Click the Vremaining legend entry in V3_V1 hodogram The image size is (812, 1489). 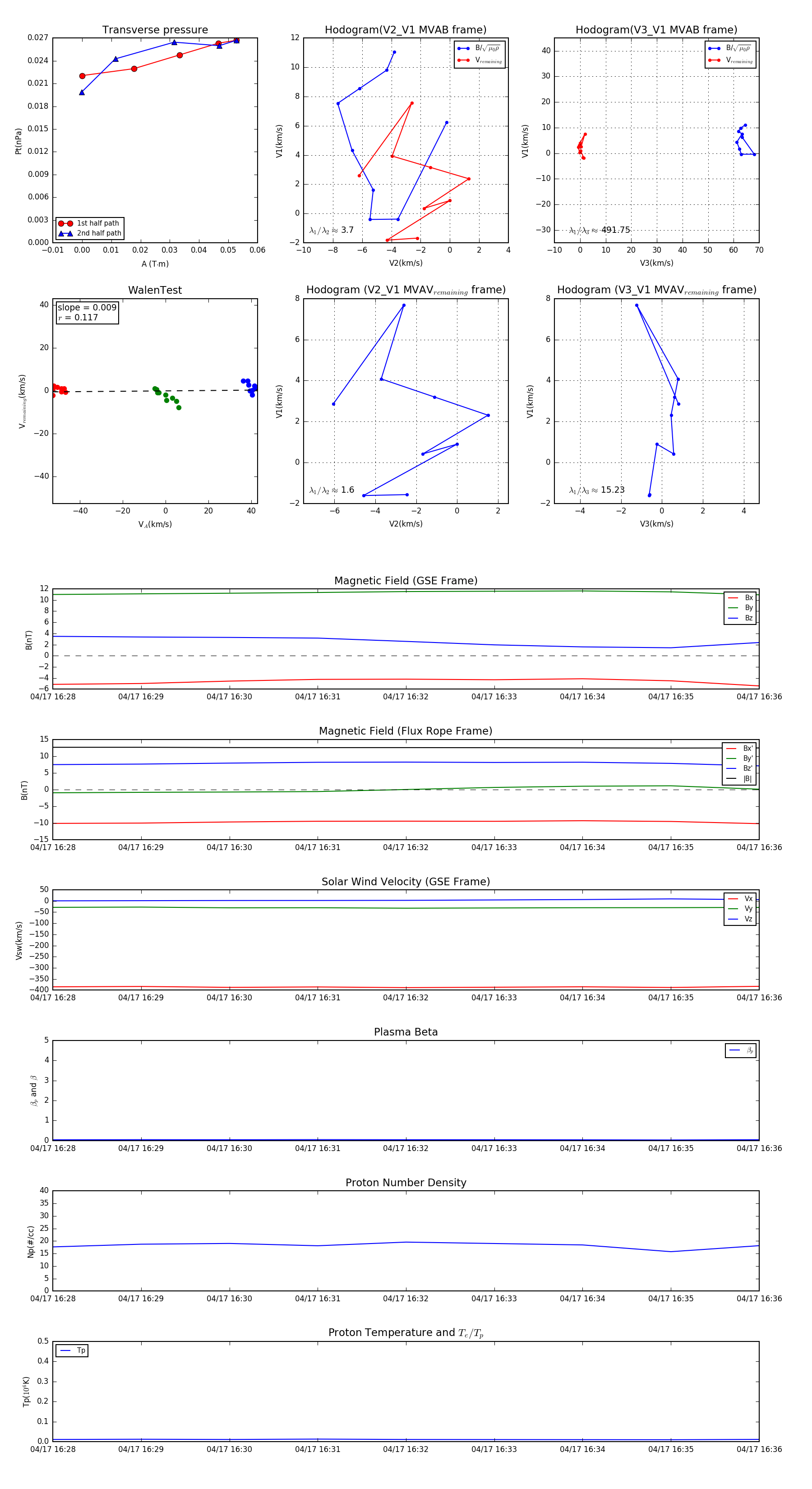730,60
